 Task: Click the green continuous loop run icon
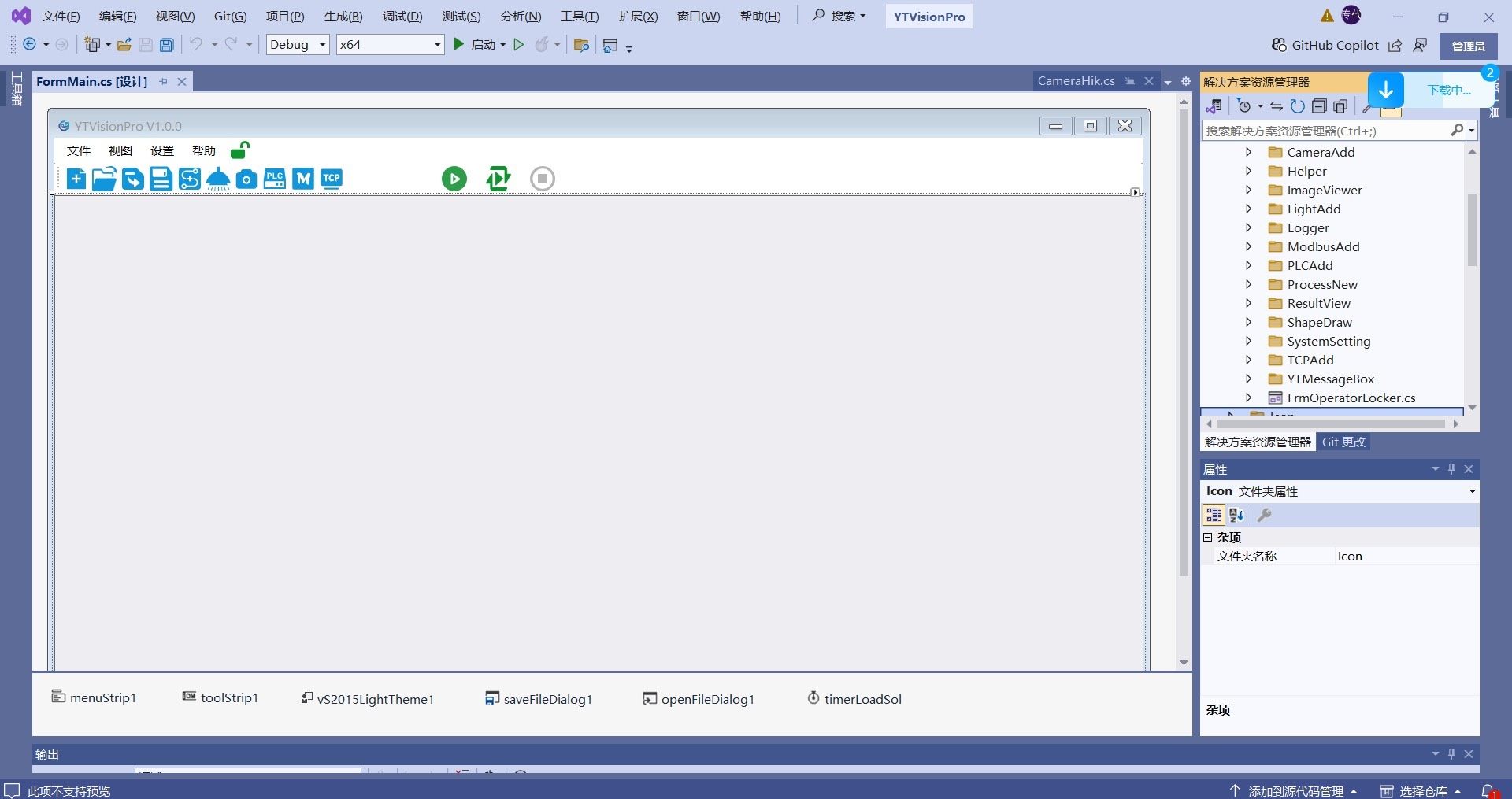point(498,179)
